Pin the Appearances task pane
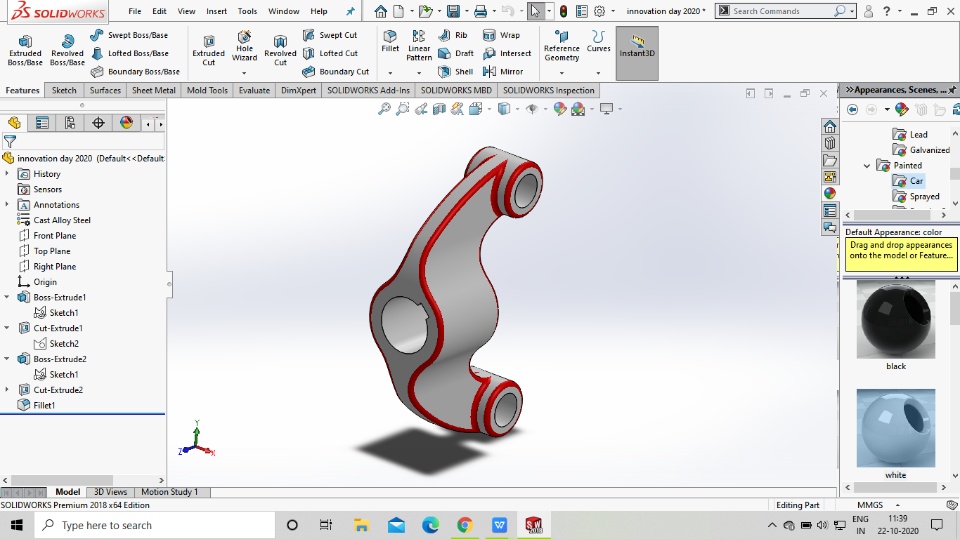The height and width of the screenshot is (539, 960). click(x=951, y=89)
